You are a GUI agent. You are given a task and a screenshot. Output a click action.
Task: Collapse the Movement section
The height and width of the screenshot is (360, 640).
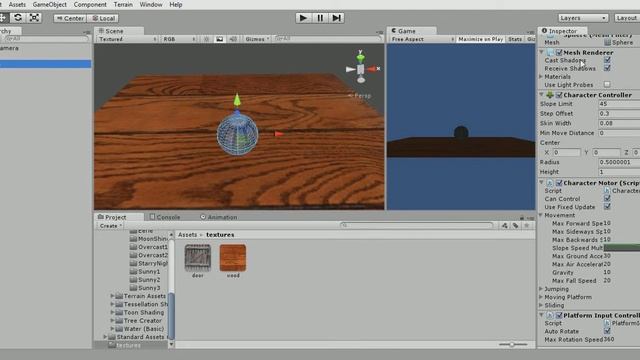(x=541, y=215)
